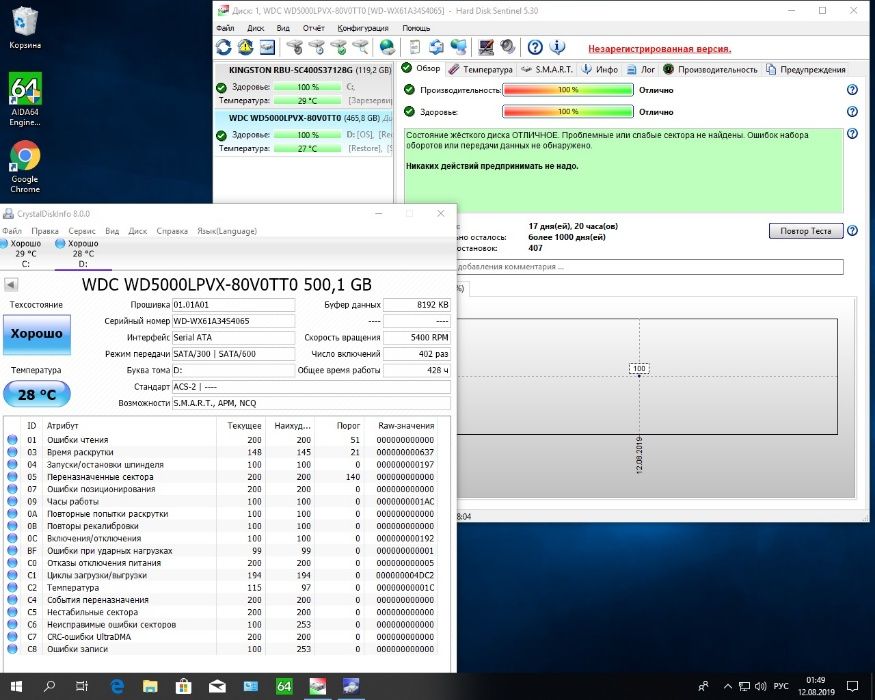Click the serial number field WD-WX61A34S4065
875x700 pixels.
233,321
